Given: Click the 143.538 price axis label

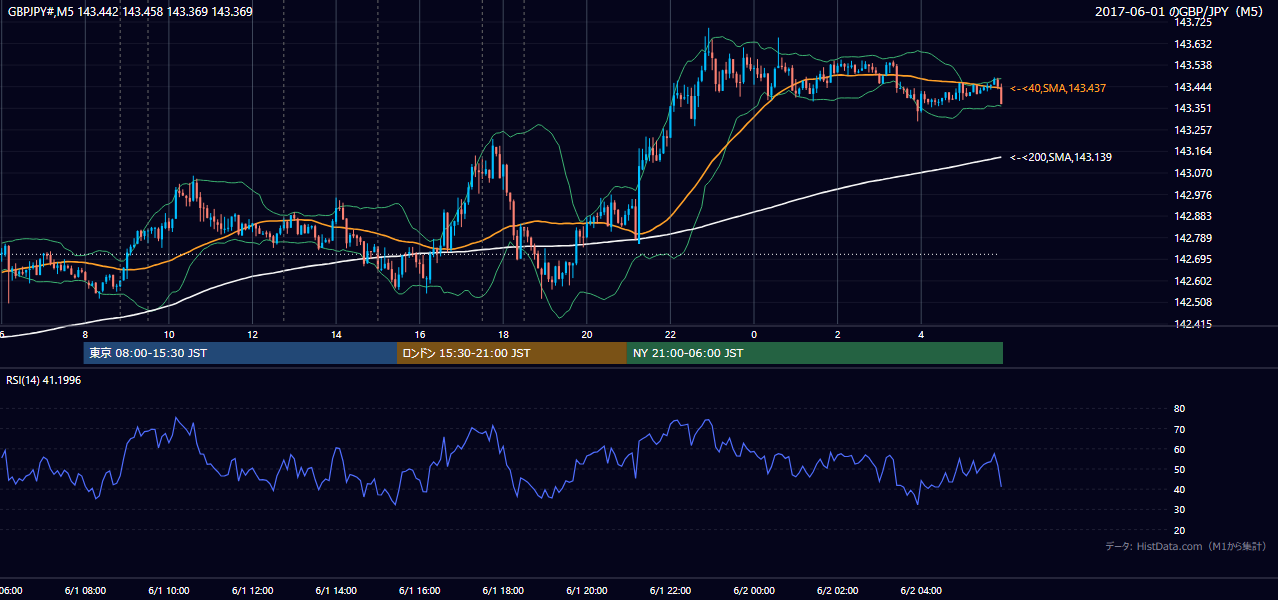Looking at the screenshot, I should [x=1193, y=65].
